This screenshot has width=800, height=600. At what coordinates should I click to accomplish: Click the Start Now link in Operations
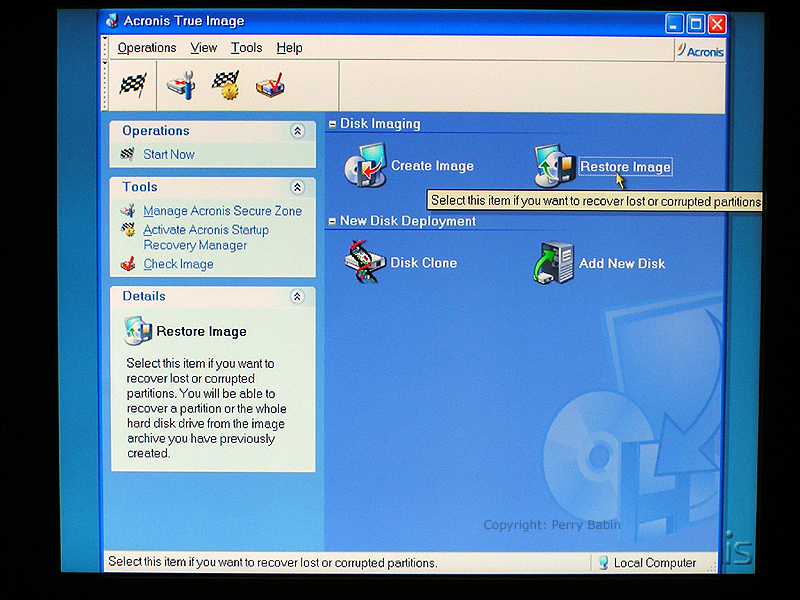(169, 154)
